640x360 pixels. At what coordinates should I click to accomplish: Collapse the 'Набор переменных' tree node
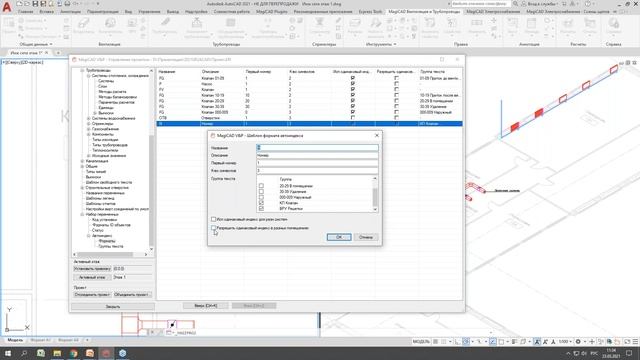(x=82, y=214)
